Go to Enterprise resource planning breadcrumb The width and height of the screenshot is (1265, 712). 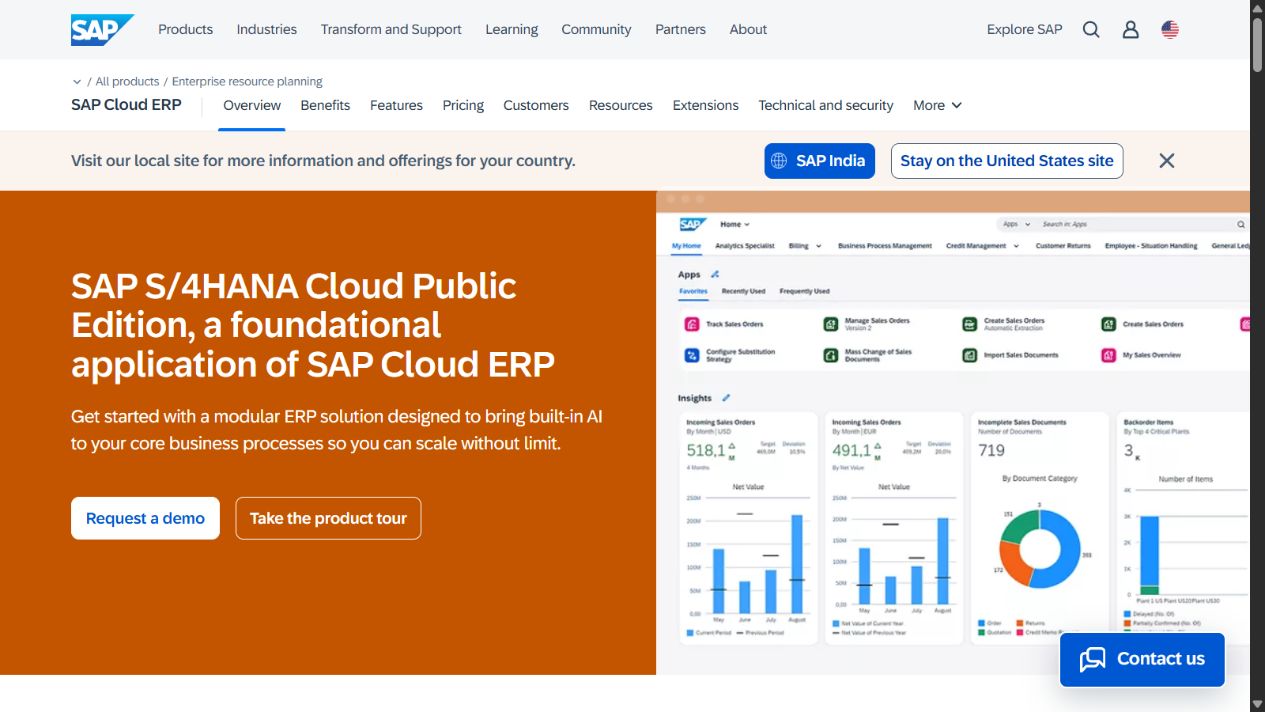click(247, 82)
